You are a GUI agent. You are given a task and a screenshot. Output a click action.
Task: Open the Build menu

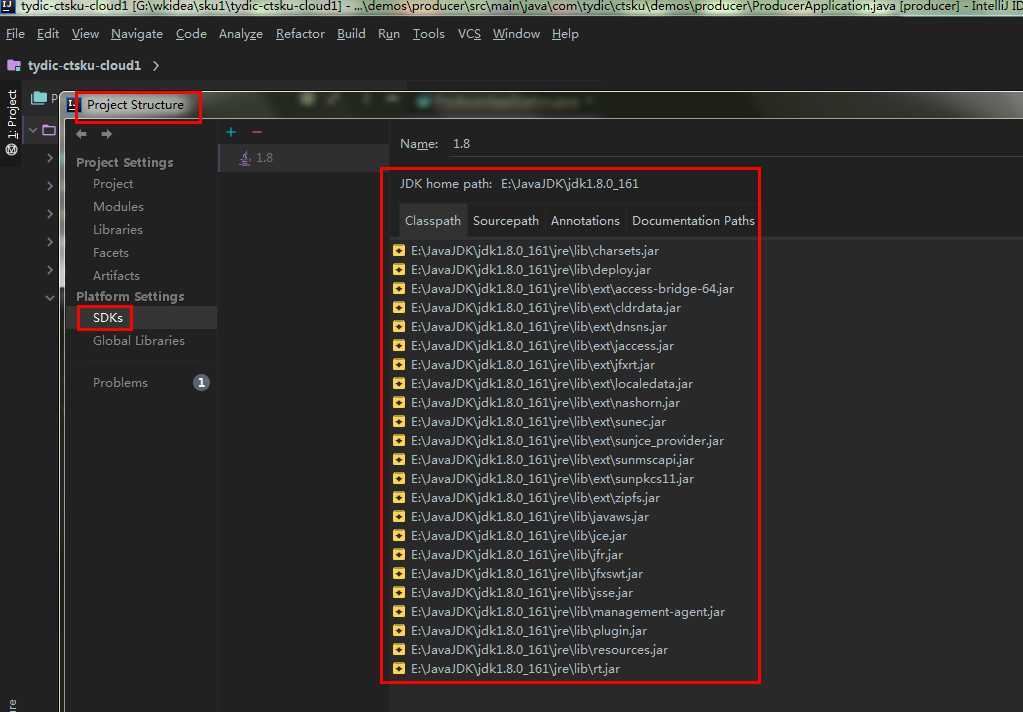[x=351, y=34]
